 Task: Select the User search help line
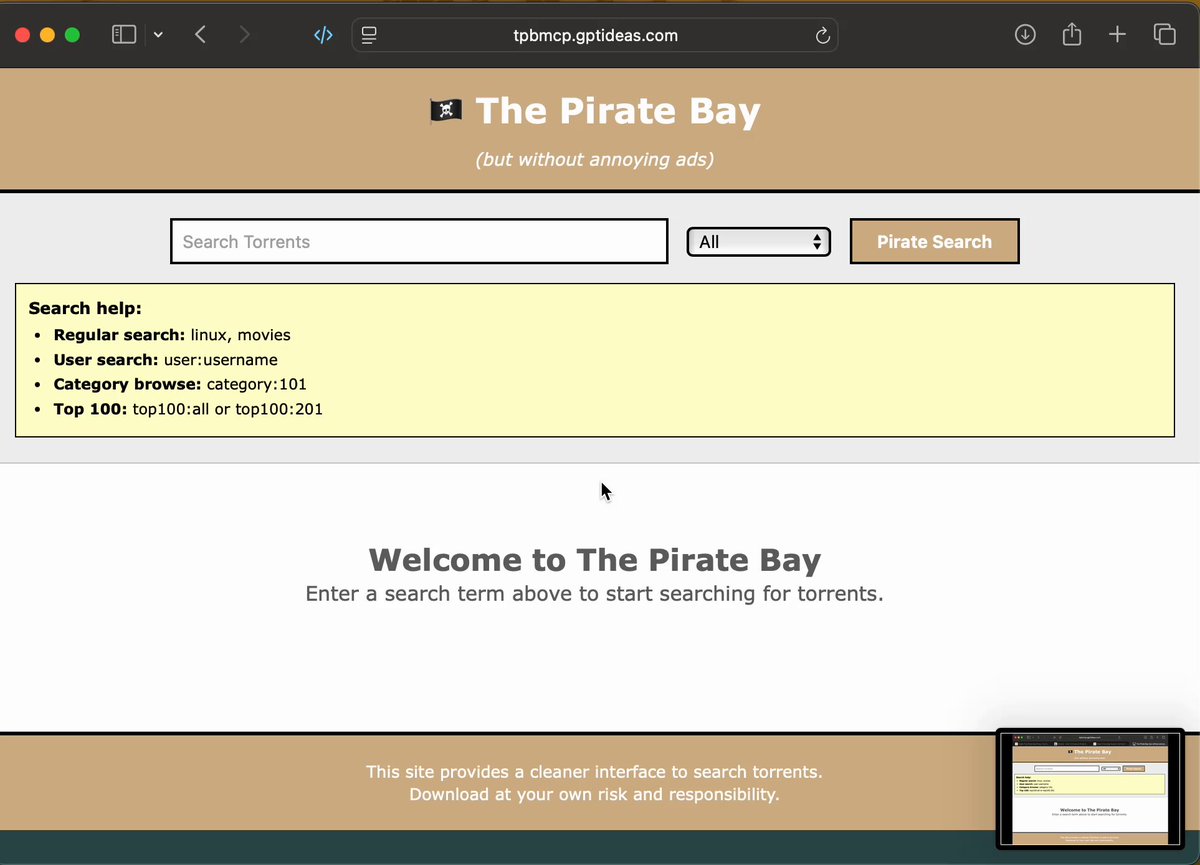click(x=166, y=360)
